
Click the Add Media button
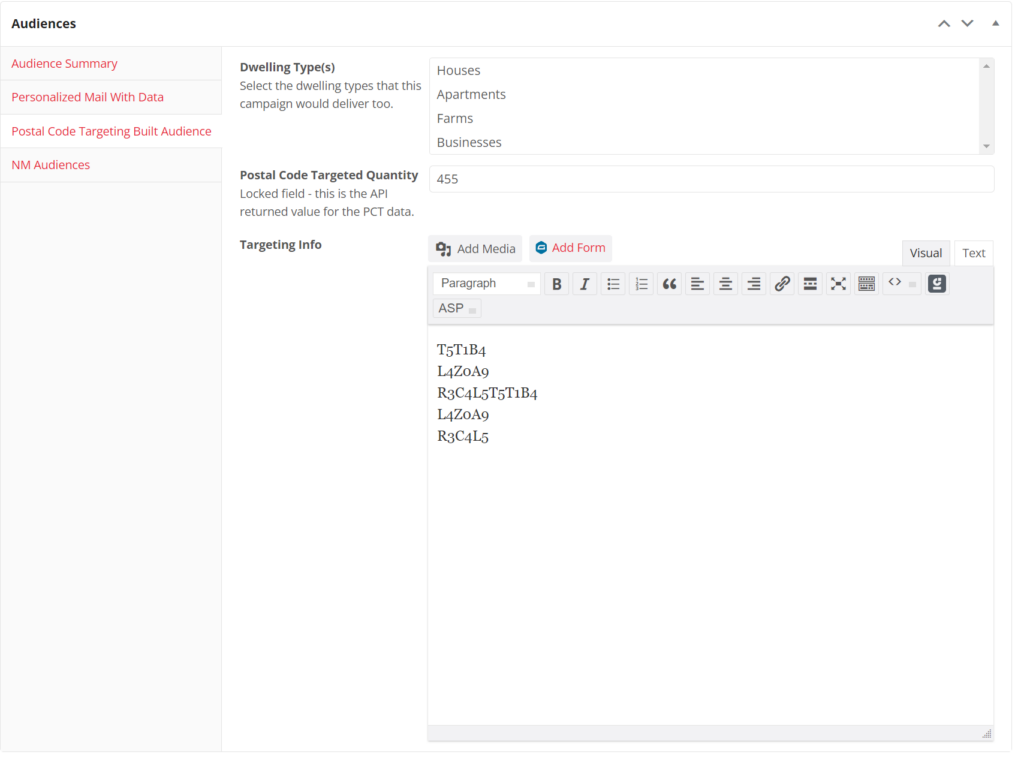pos(476,249)
